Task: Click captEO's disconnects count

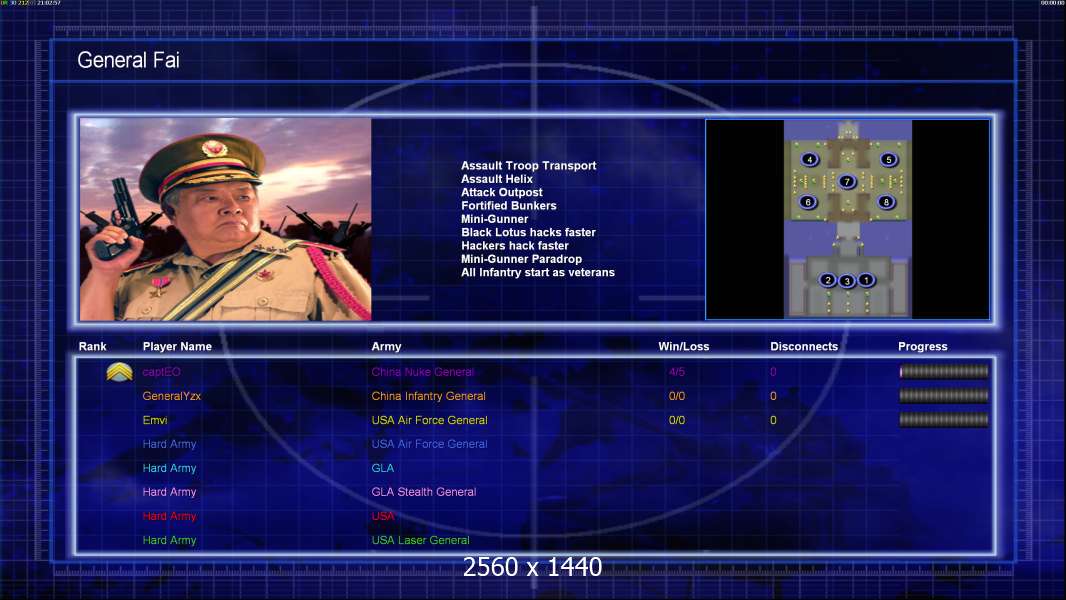Action: coord(773,372)
